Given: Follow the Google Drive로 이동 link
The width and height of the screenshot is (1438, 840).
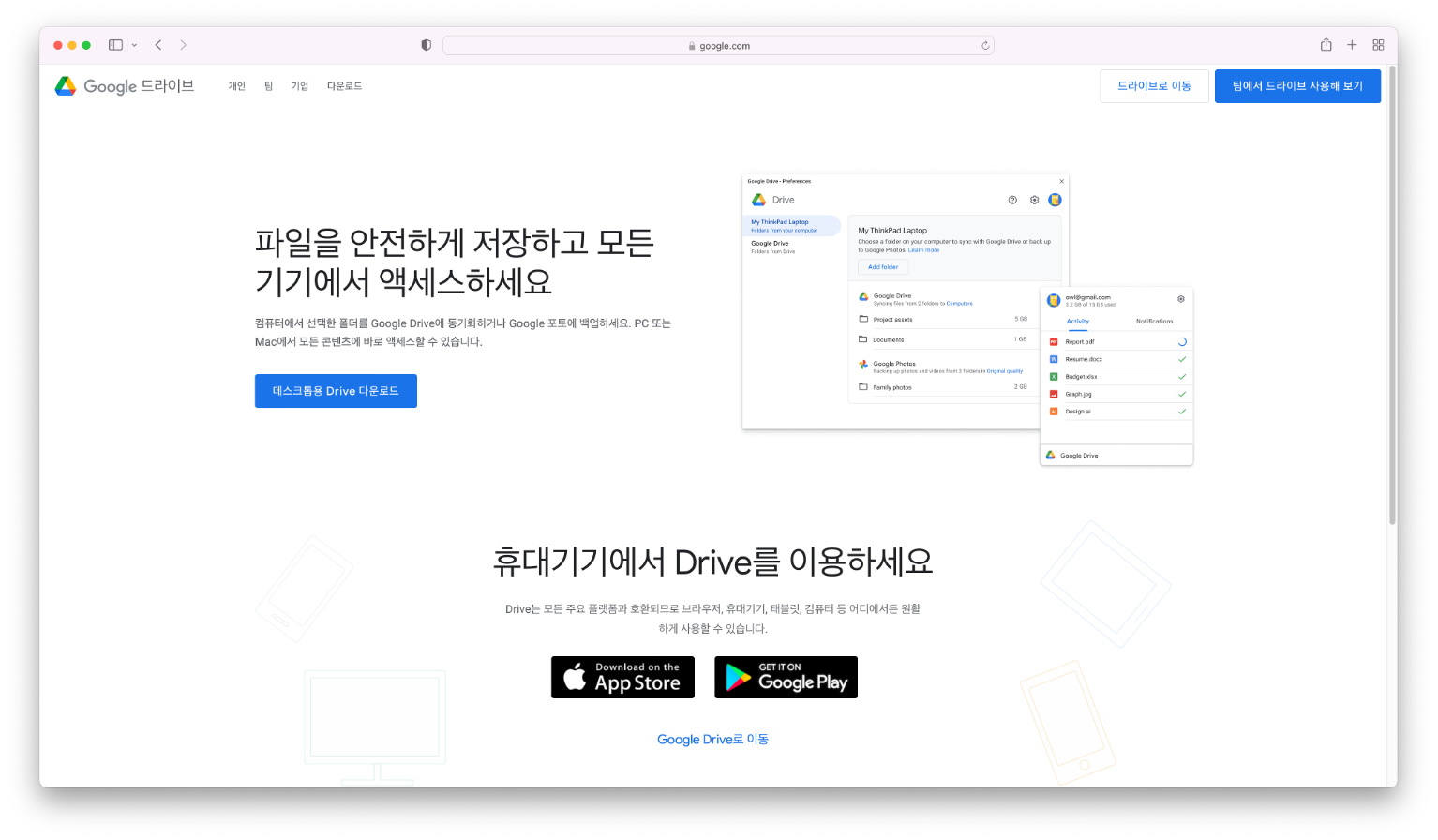Looking at the screenshot, I should [712, 740].
